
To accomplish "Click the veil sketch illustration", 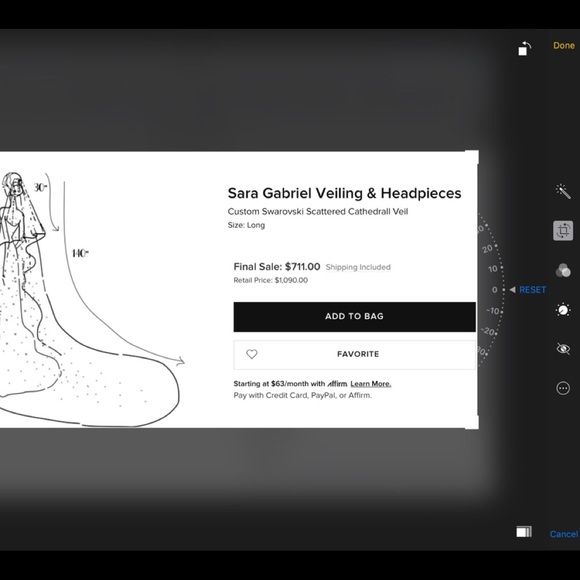I will tap(91, 299).
